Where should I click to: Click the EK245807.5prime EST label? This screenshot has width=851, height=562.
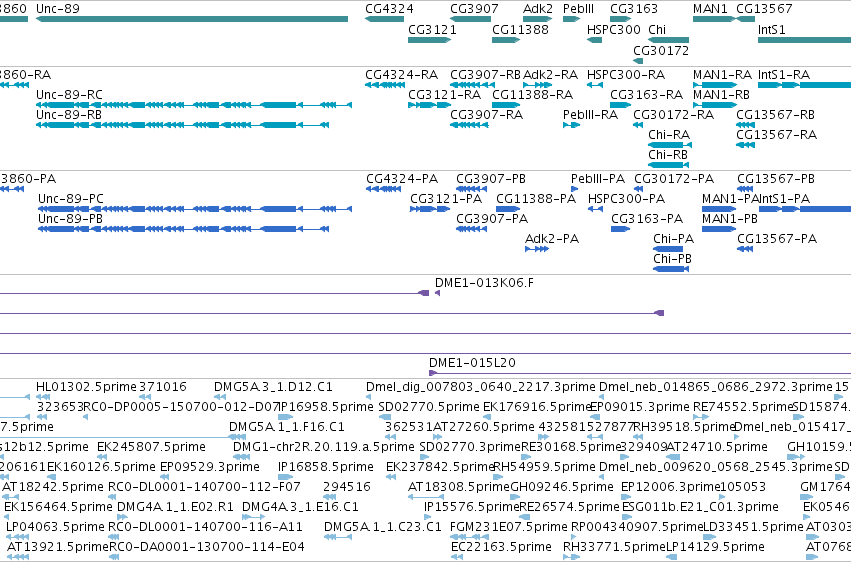pos(151,446)
